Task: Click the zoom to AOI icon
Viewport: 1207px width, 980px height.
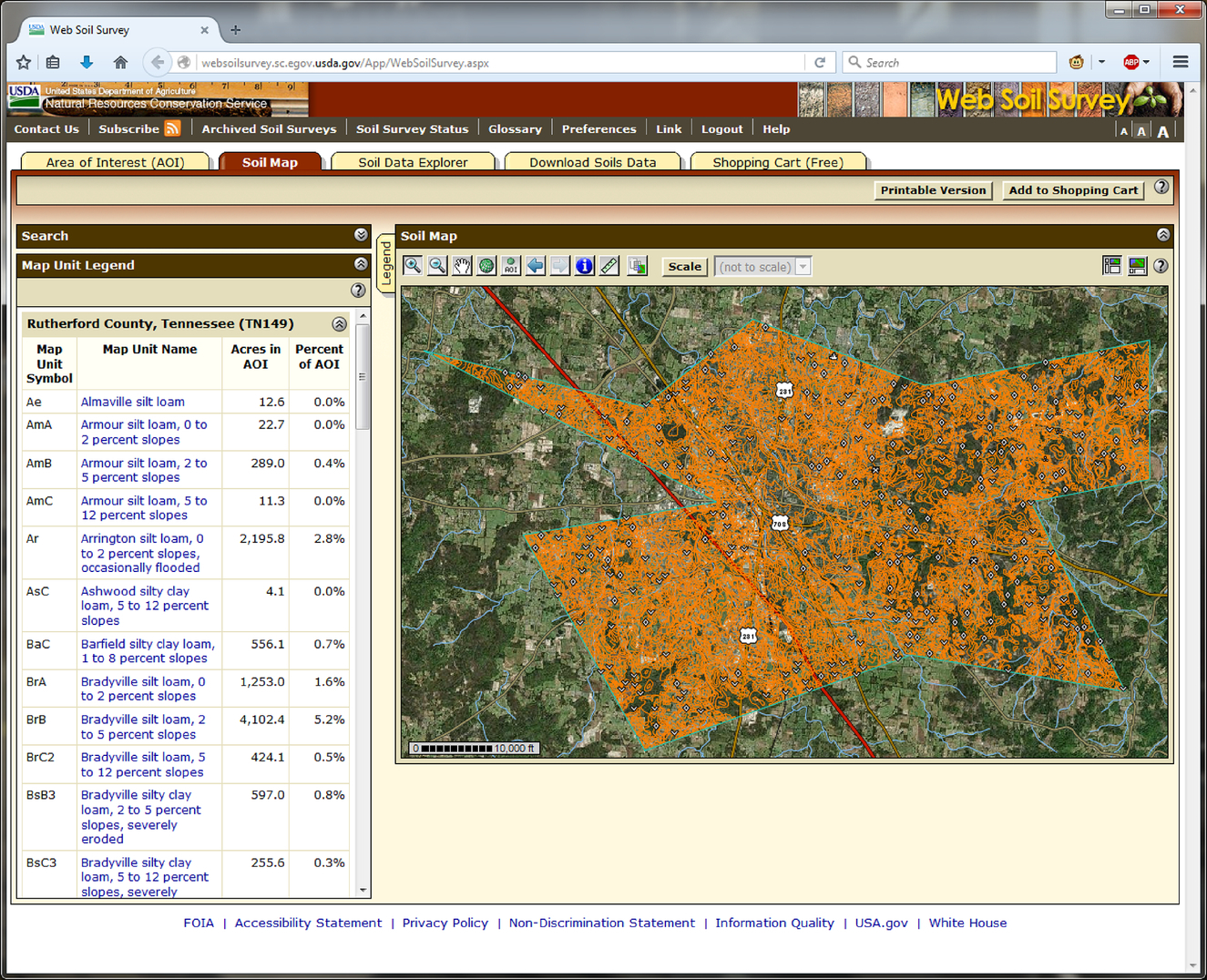Action: click(x=511, y=266)
